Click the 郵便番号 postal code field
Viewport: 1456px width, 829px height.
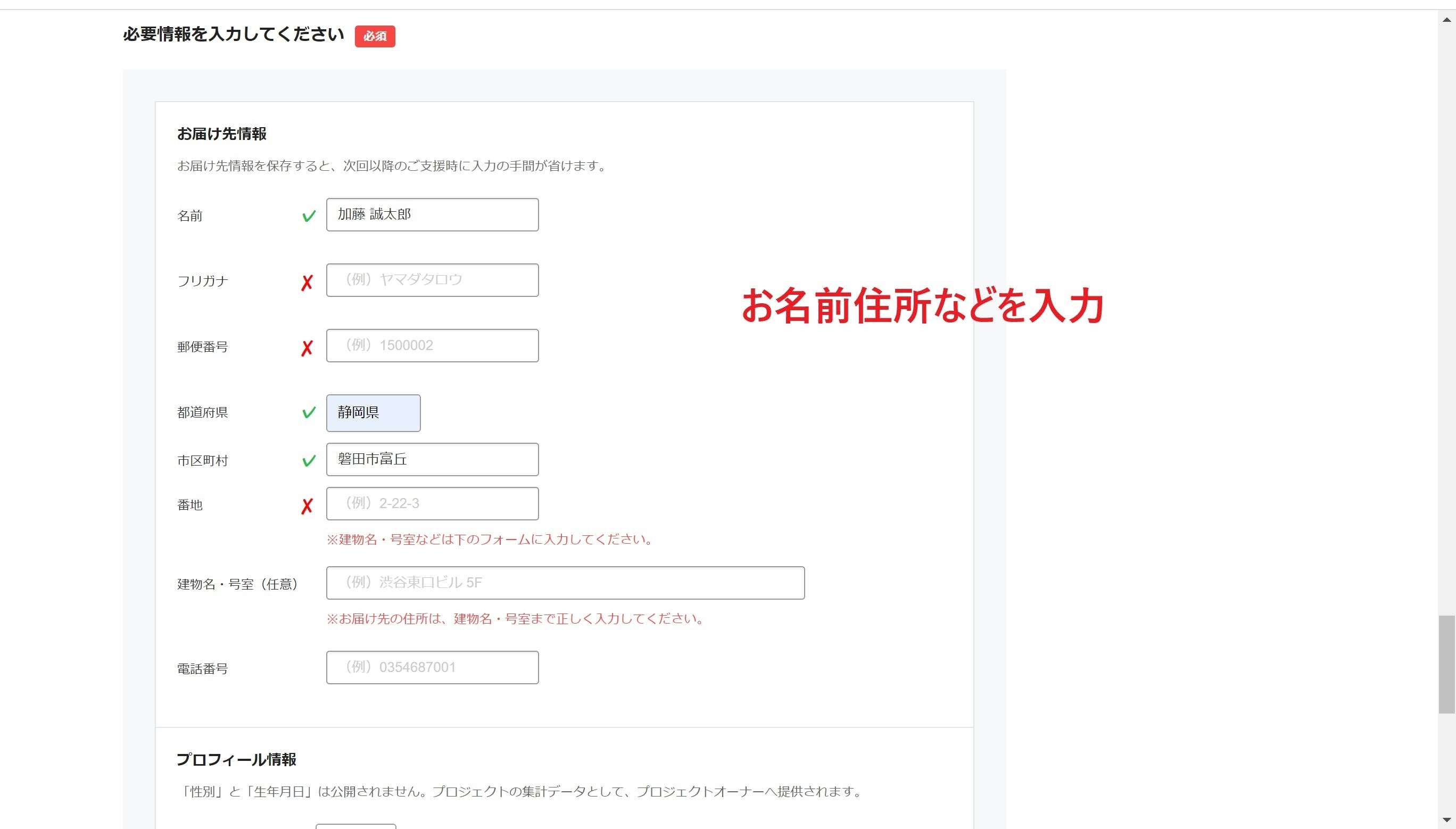click(432, 346)
